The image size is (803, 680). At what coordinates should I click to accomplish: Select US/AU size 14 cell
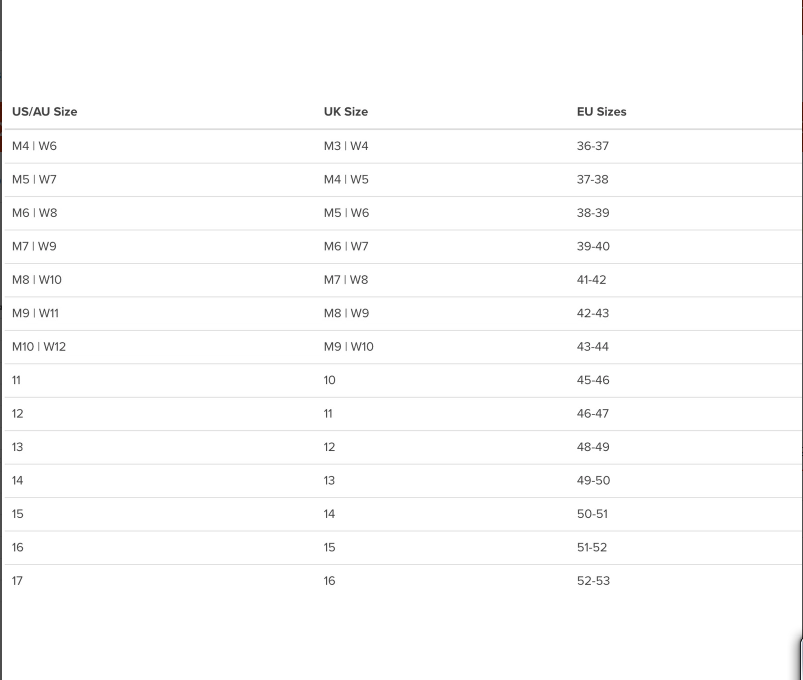(x=18, y=481)
